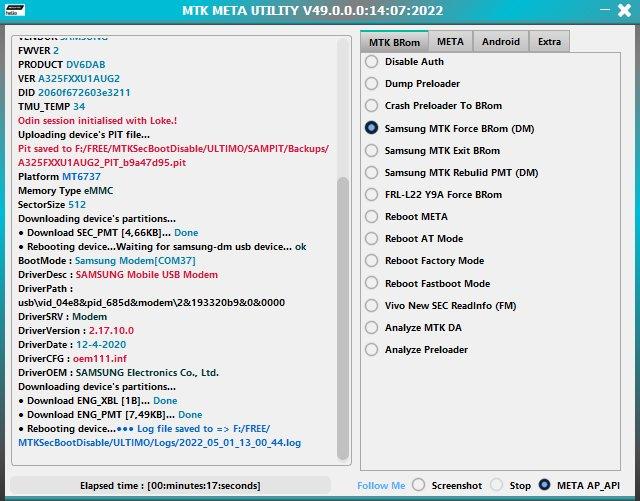This screenshot has width=640, height=501.
Task: Click the Odin session initialised with Loke line
Action: pyautogui.click(x=98, y=120)
